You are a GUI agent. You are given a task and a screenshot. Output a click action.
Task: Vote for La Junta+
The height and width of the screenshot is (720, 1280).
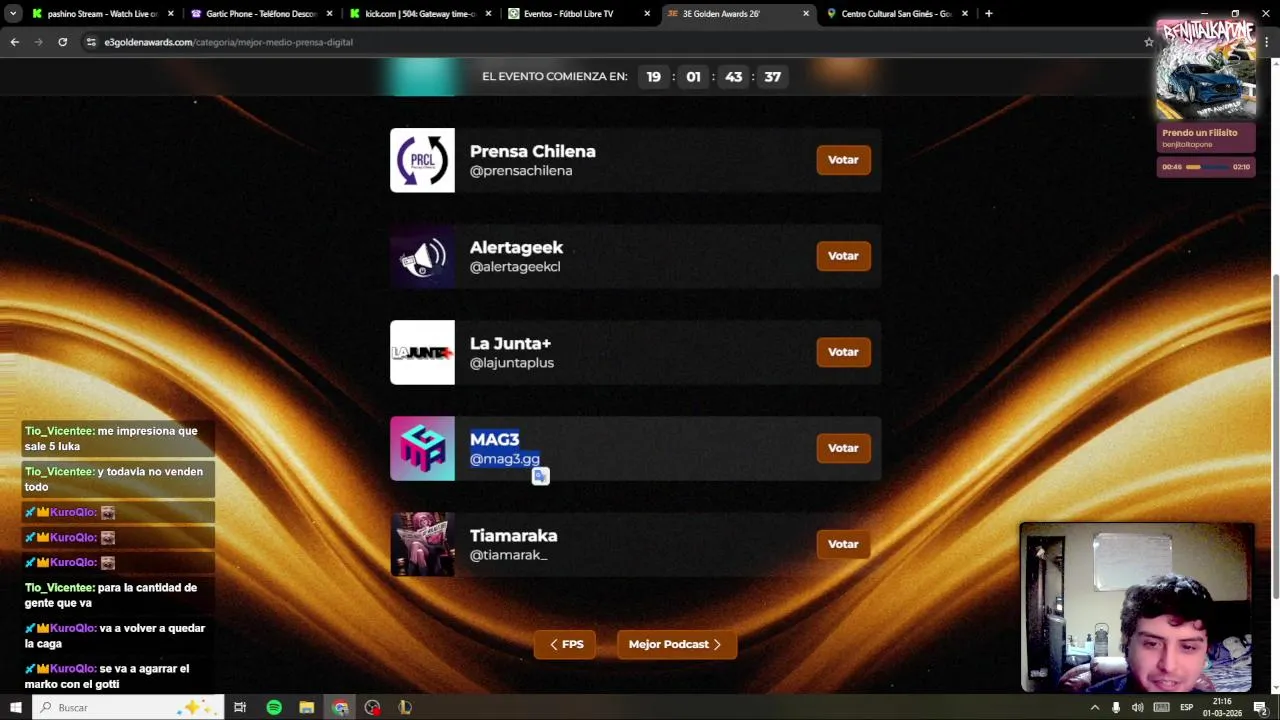point(843,352)
